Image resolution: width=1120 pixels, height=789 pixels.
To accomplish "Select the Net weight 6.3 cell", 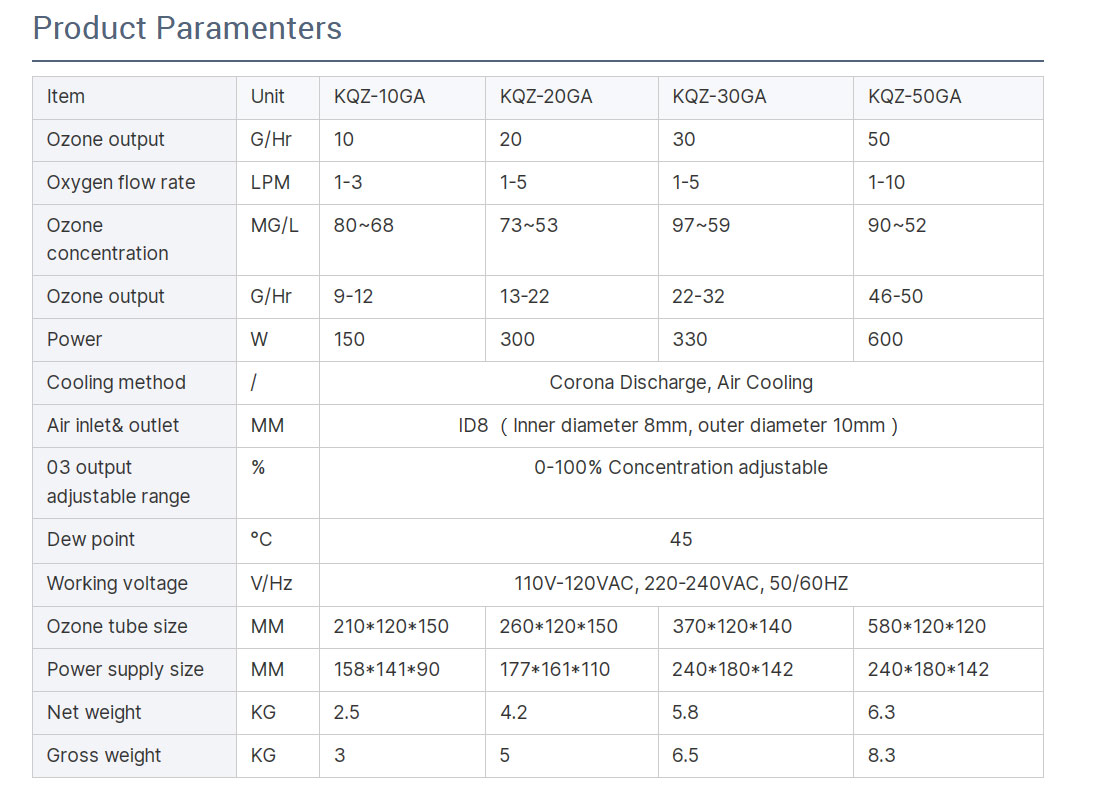I will click(948, 713).
